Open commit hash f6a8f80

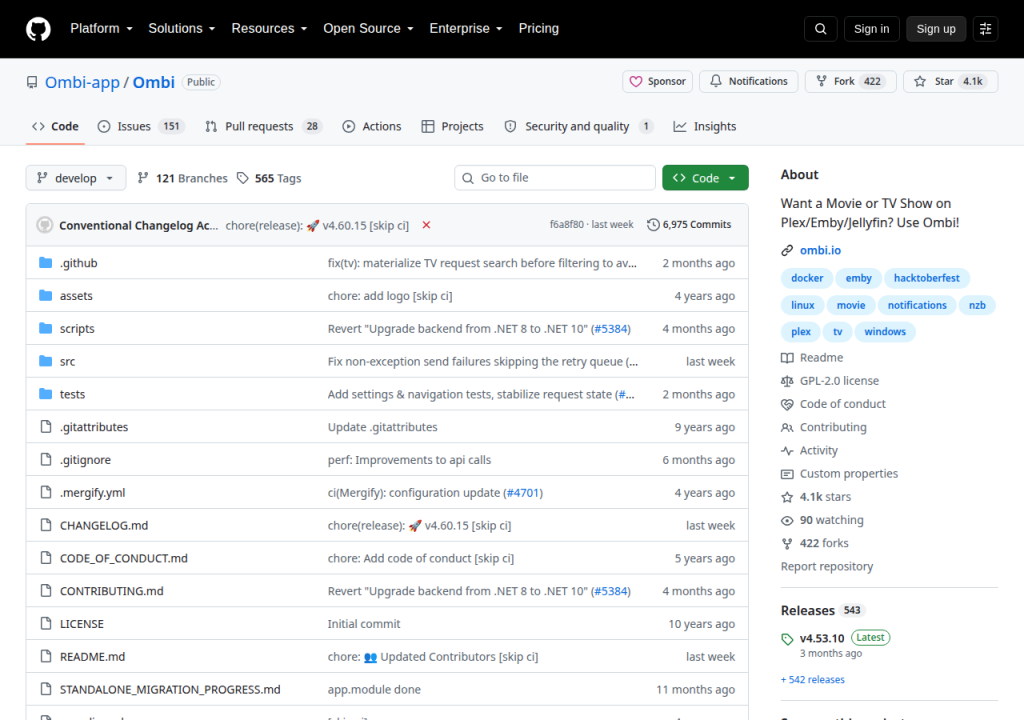(566, 225)
